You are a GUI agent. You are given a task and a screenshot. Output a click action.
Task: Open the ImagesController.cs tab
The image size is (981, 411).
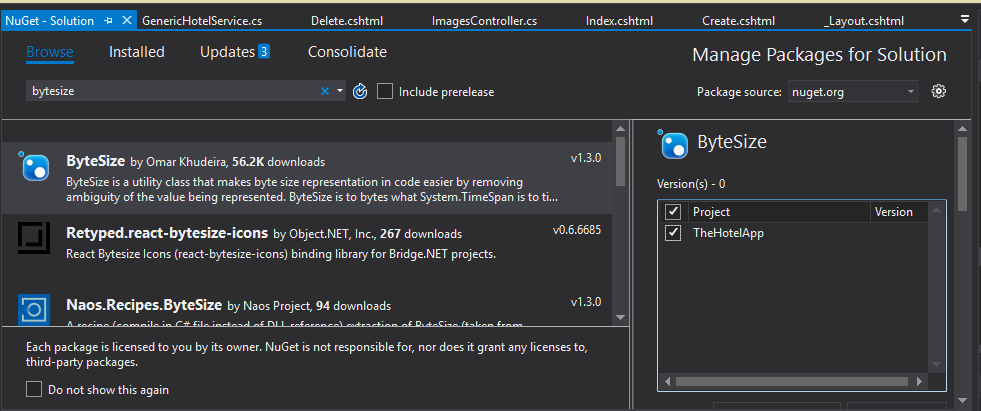(x=484, y=21)
